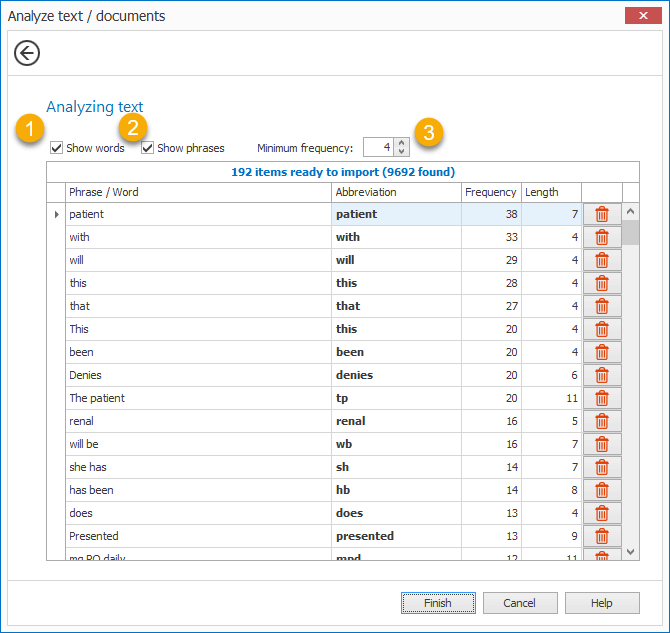This screenshot has width=670, height=633.
Task: Click the 'The patient' phrase cell
Action: (198, 398)
